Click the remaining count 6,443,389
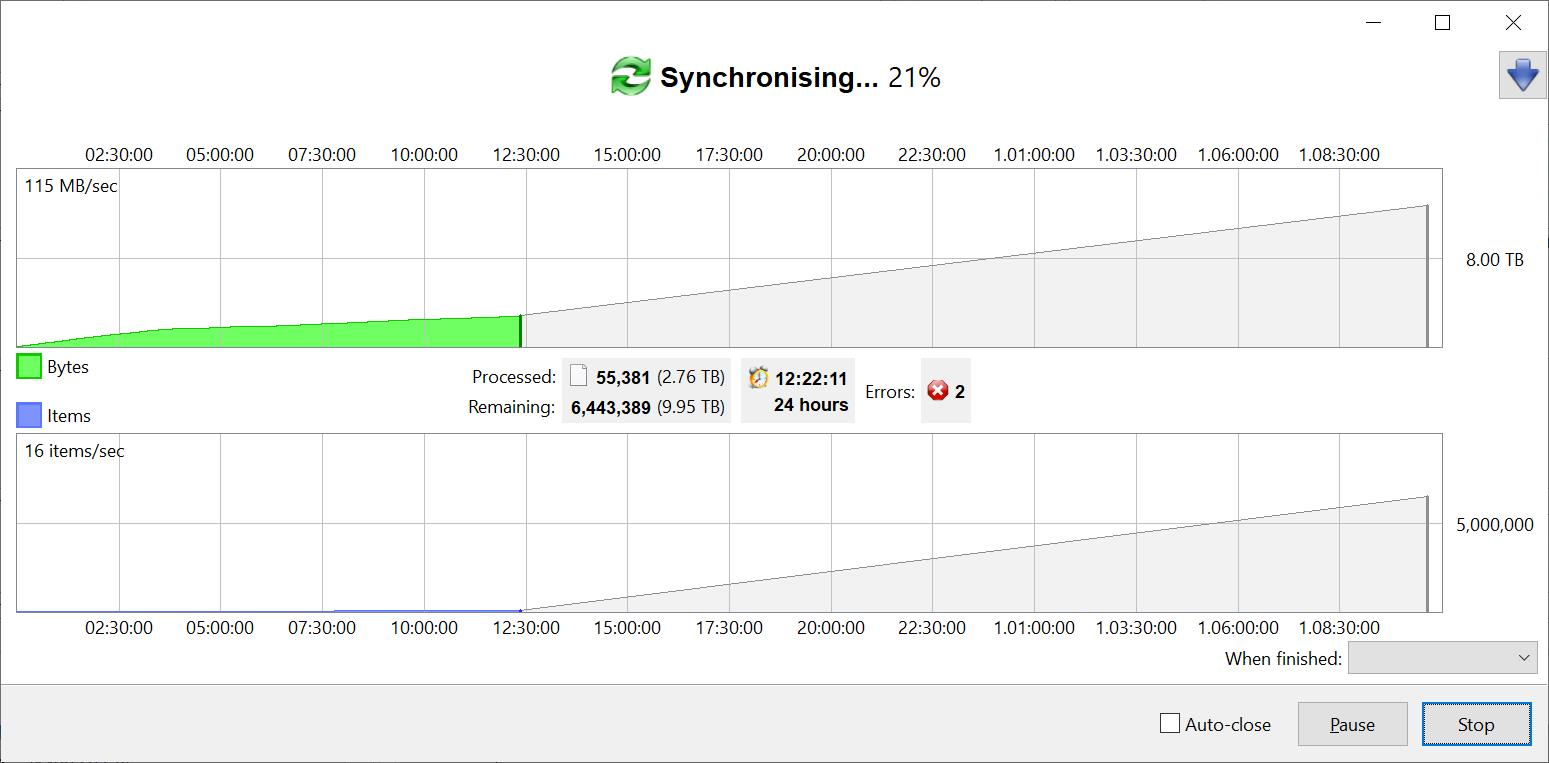Image resolution: width=1549 pixels, height=763 pixels. click(611, 408)
